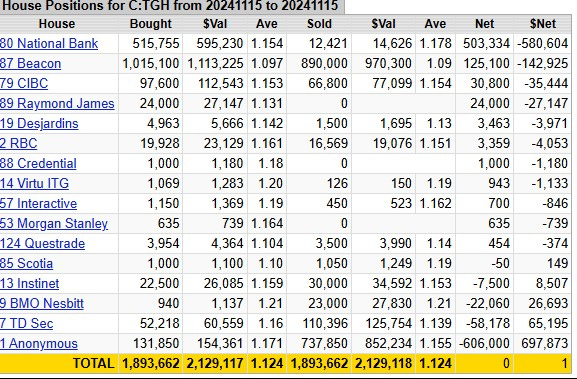Screen dimensions: 577x379
Task: Open the 1 Anonymous house link
Action: click(39, 343)
